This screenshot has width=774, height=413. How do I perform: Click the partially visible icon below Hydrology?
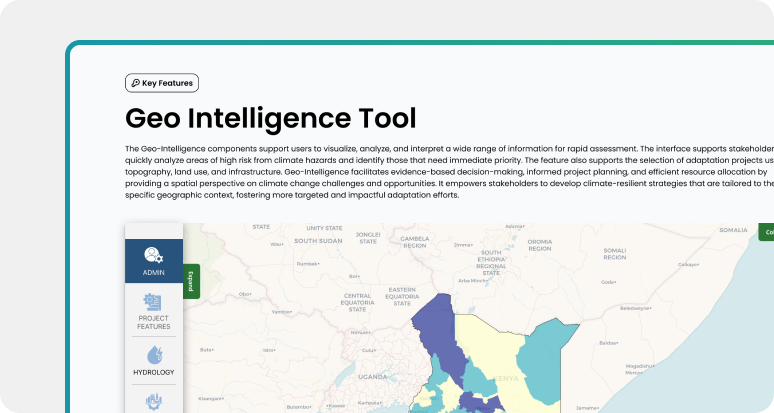coord(153,402)
